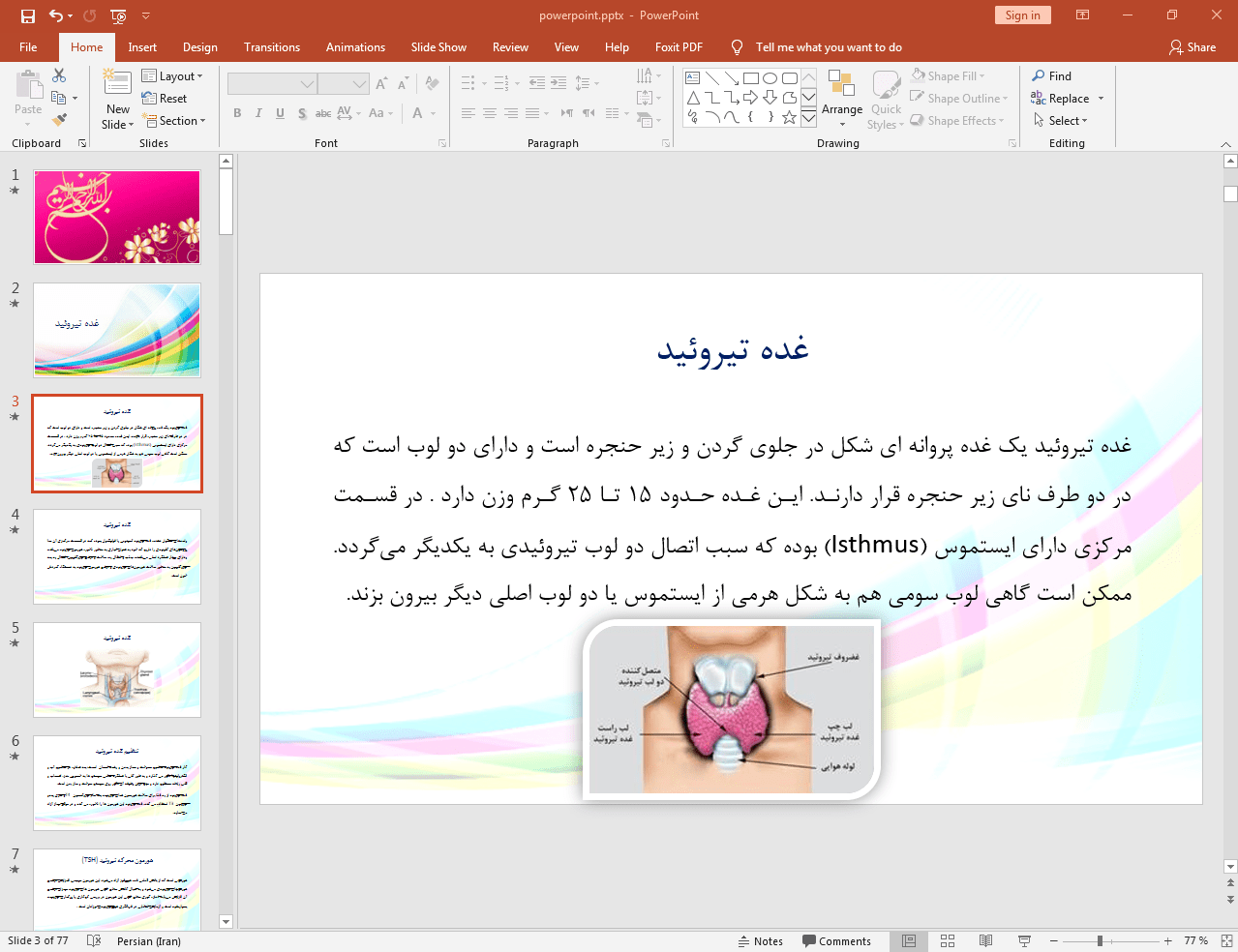The image size is (1238, 952).
Task: Save the presentation with the floppy disk icon
Action: 27,15
